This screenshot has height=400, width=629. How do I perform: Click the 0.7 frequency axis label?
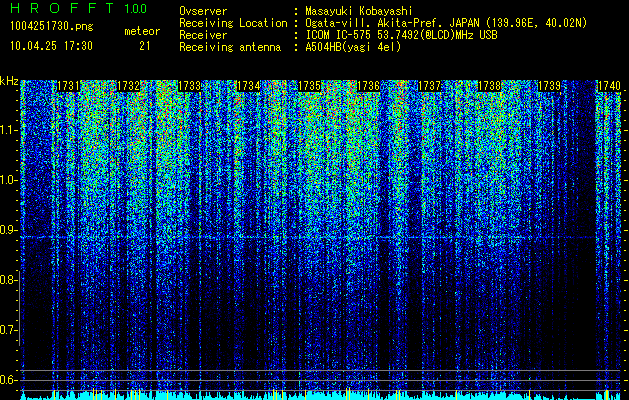(x=8, y=330)
